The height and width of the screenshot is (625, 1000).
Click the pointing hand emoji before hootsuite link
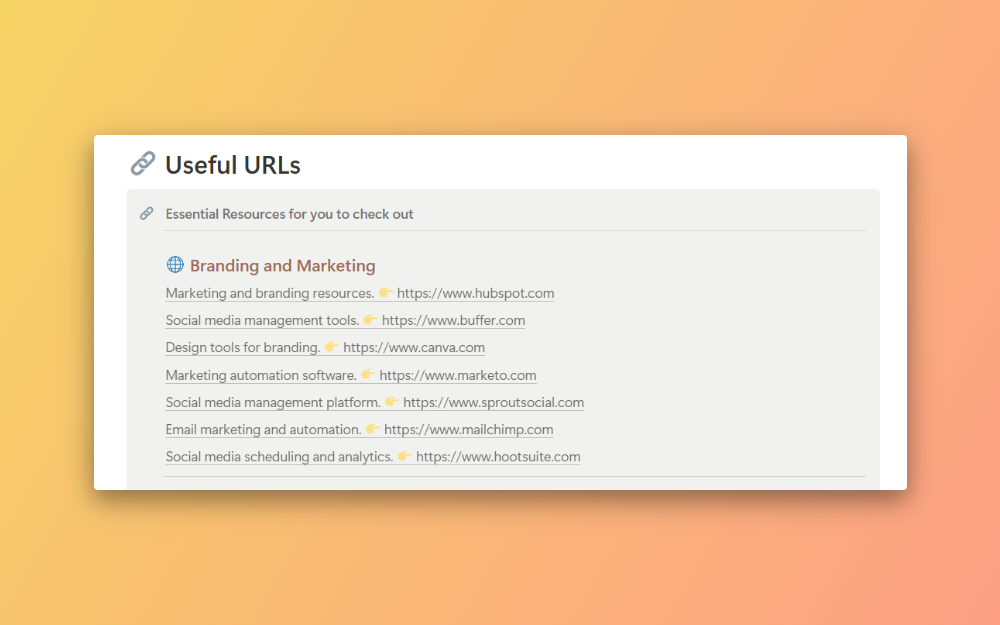pos(405,456)
